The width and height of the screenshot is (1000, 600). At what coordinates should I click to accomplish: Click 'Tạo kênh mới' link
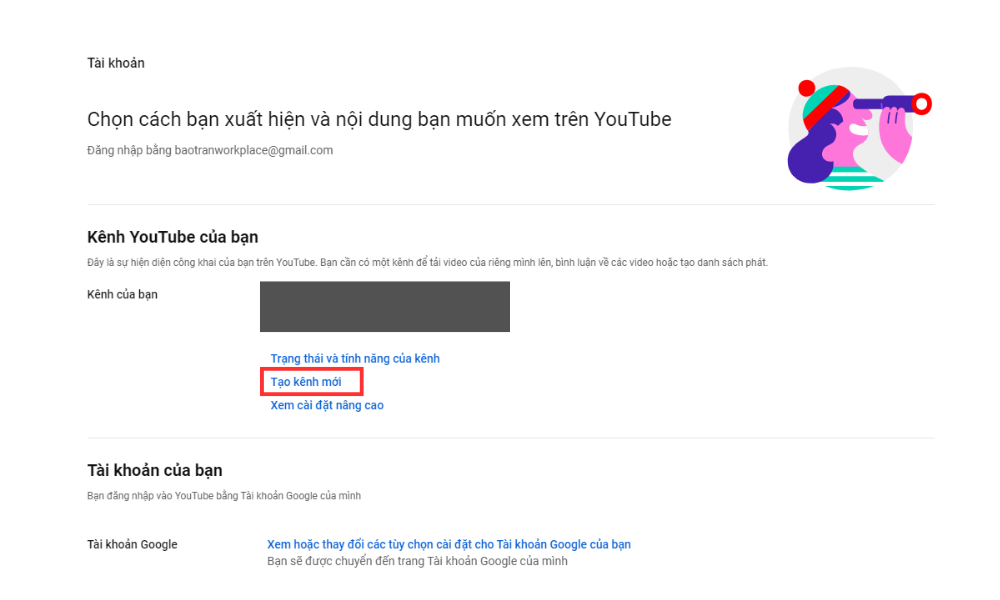coord(305,382)
